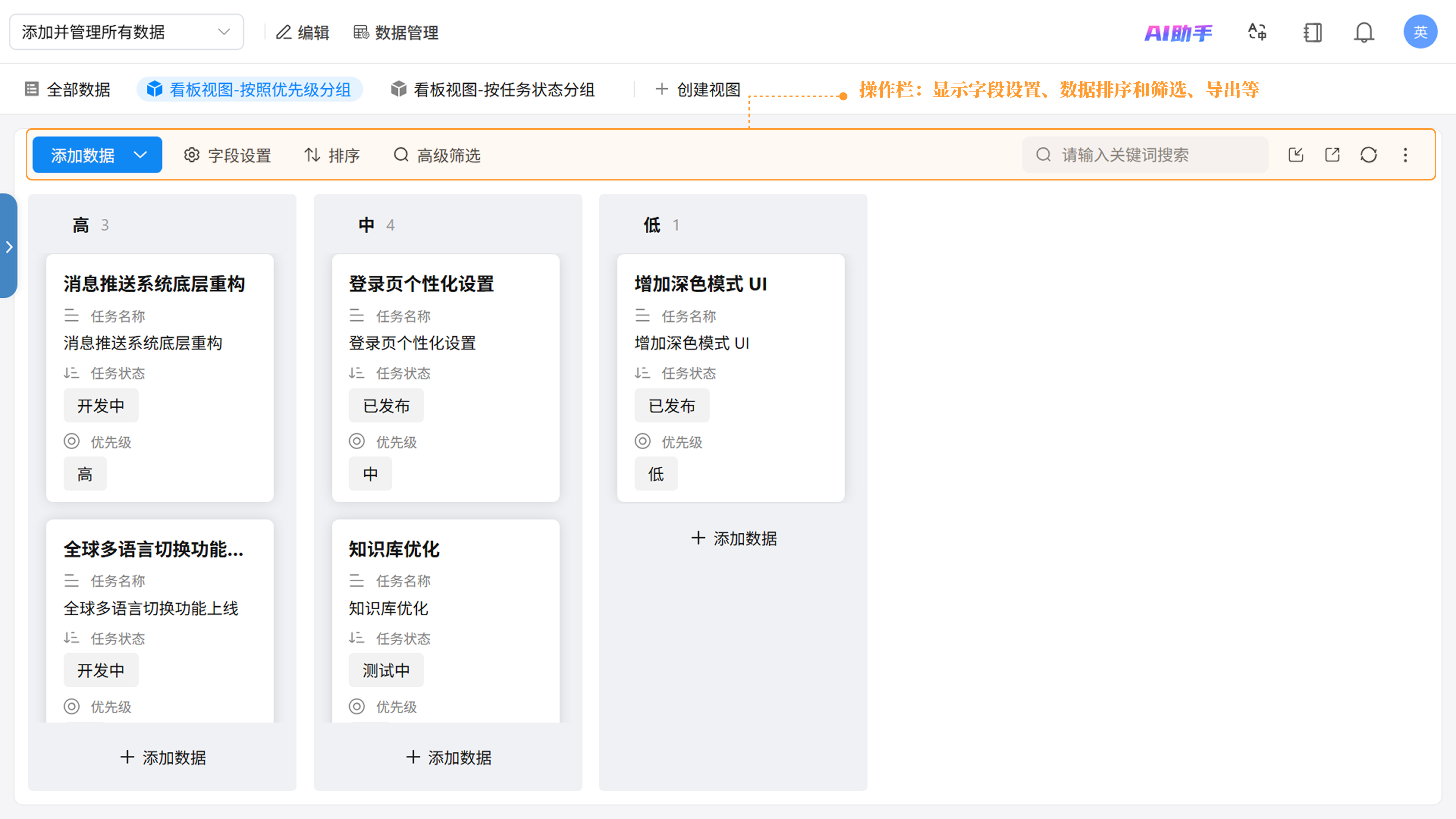Expand the 添加数据 button dropdown arrow
1456x819 pixels.
coord(140,155)
